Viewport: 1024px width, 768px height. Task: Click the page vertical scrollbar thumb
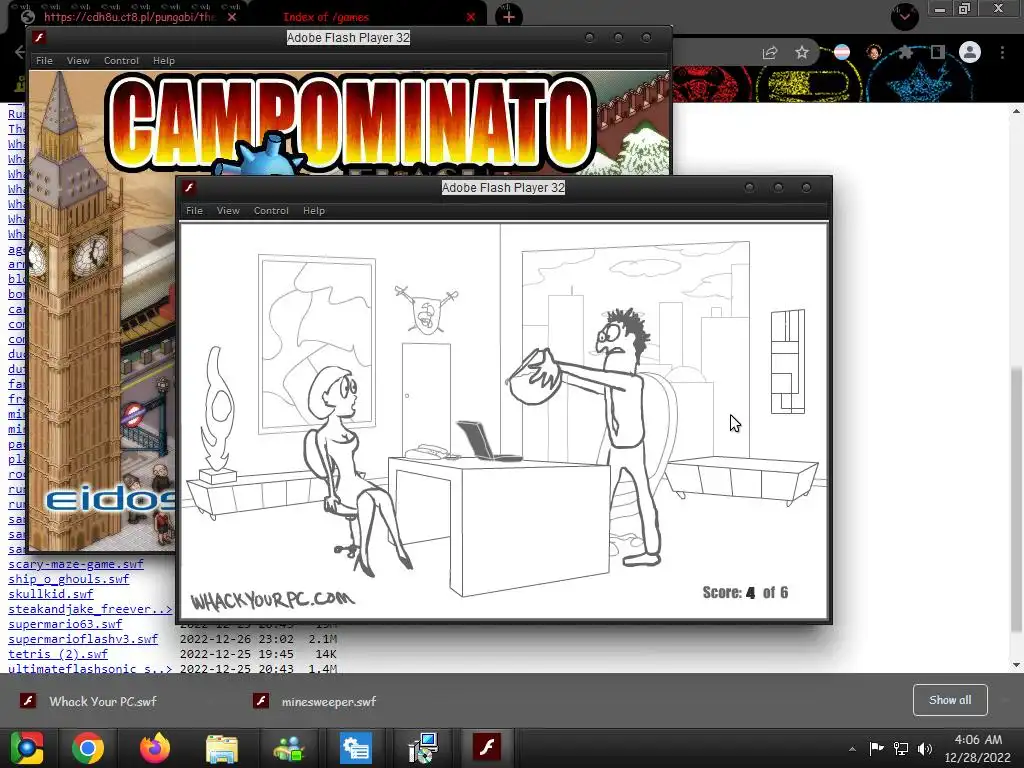coord(1016,500)
